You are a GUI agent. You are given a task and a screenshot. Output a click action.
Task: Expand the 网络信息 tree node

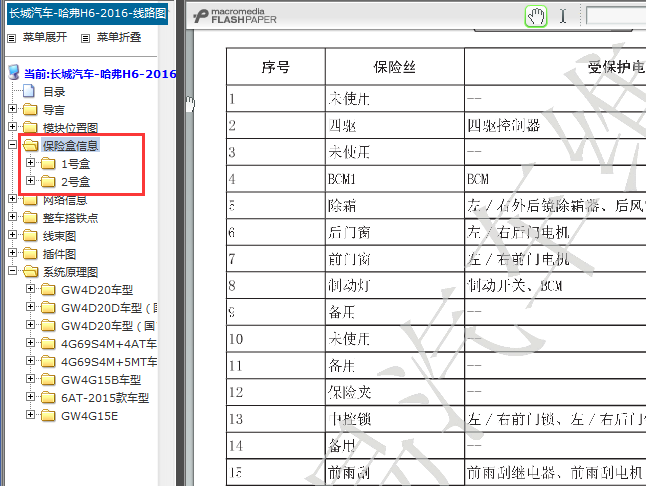click(12, 199)
